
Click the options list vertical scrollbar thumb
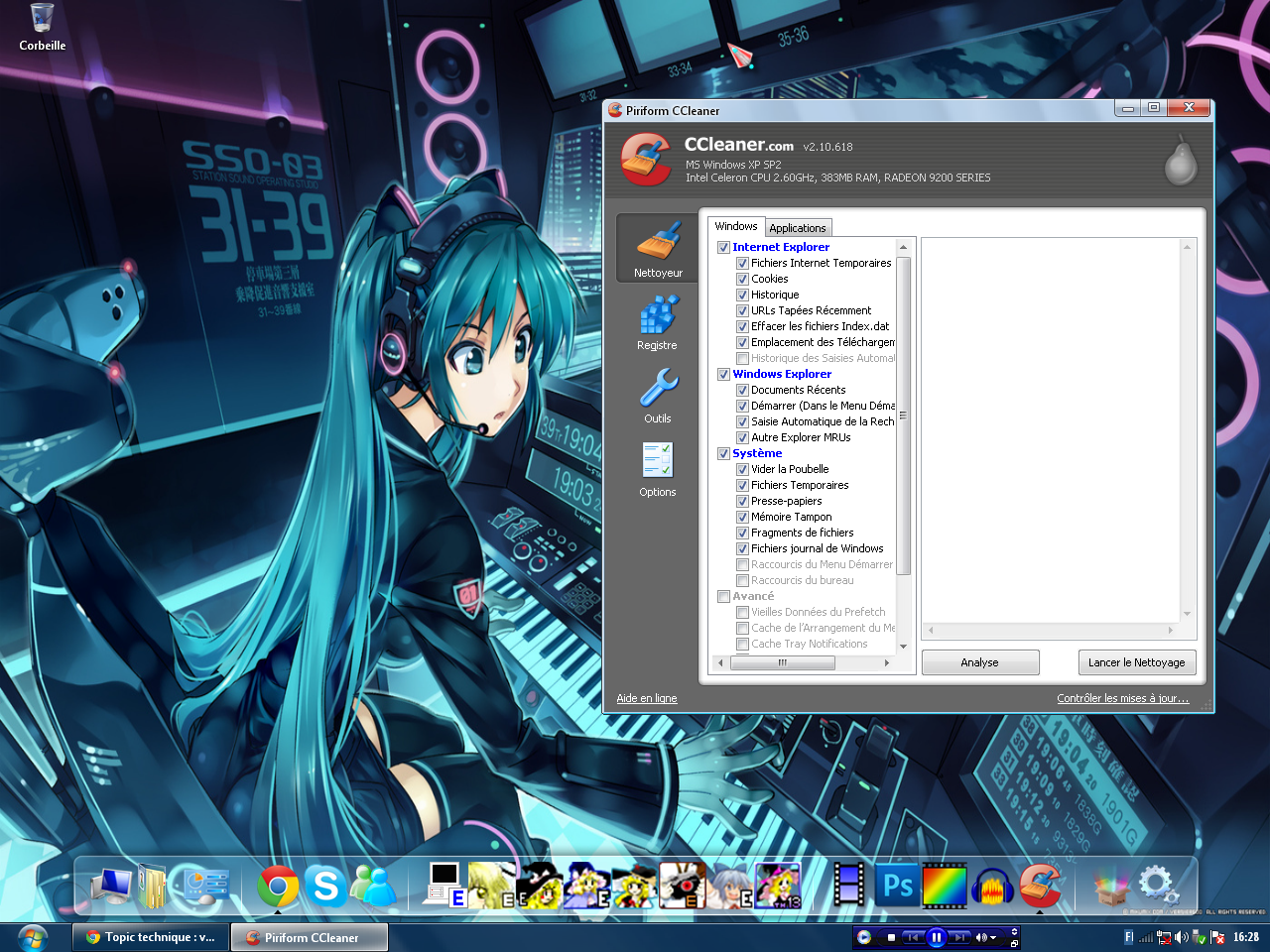point(903,415)
